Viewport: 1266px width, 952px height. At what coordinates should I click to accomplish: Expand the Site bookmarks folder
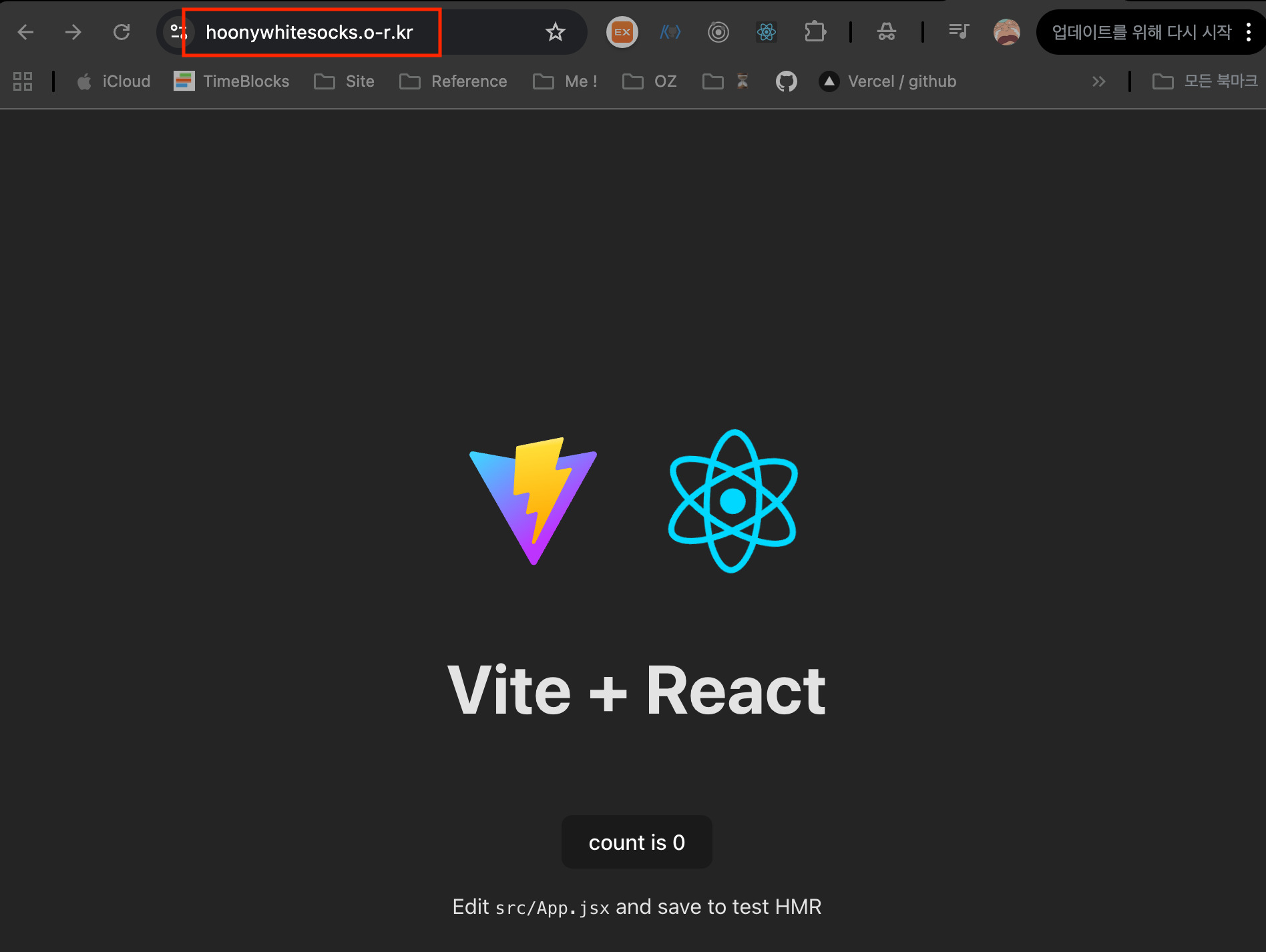coord(345,81)
